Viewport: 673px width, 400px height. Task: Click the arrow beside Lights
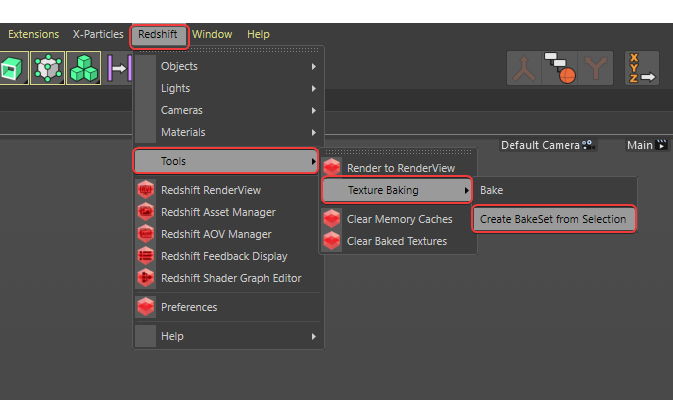(314, 88)
